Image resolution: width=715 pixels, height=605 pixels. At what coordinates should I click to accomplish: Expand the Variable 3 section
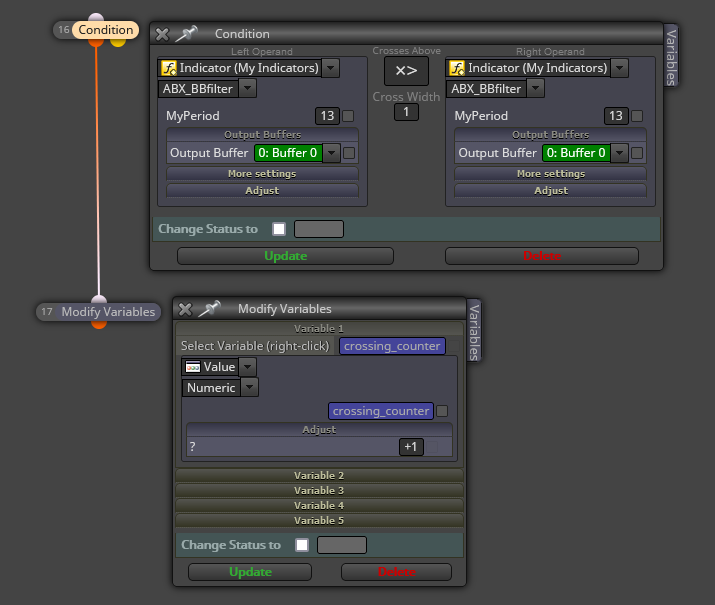tap(319, 491)
